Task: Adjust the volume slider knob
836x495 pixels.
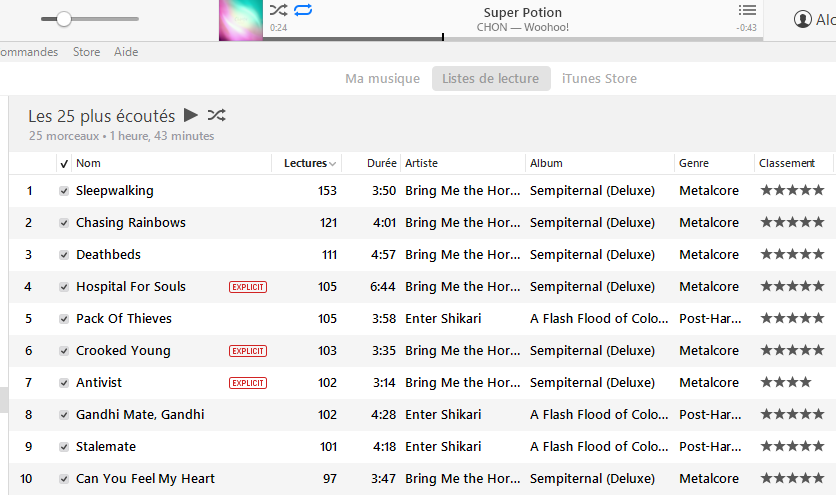Action: coord(64,19)
